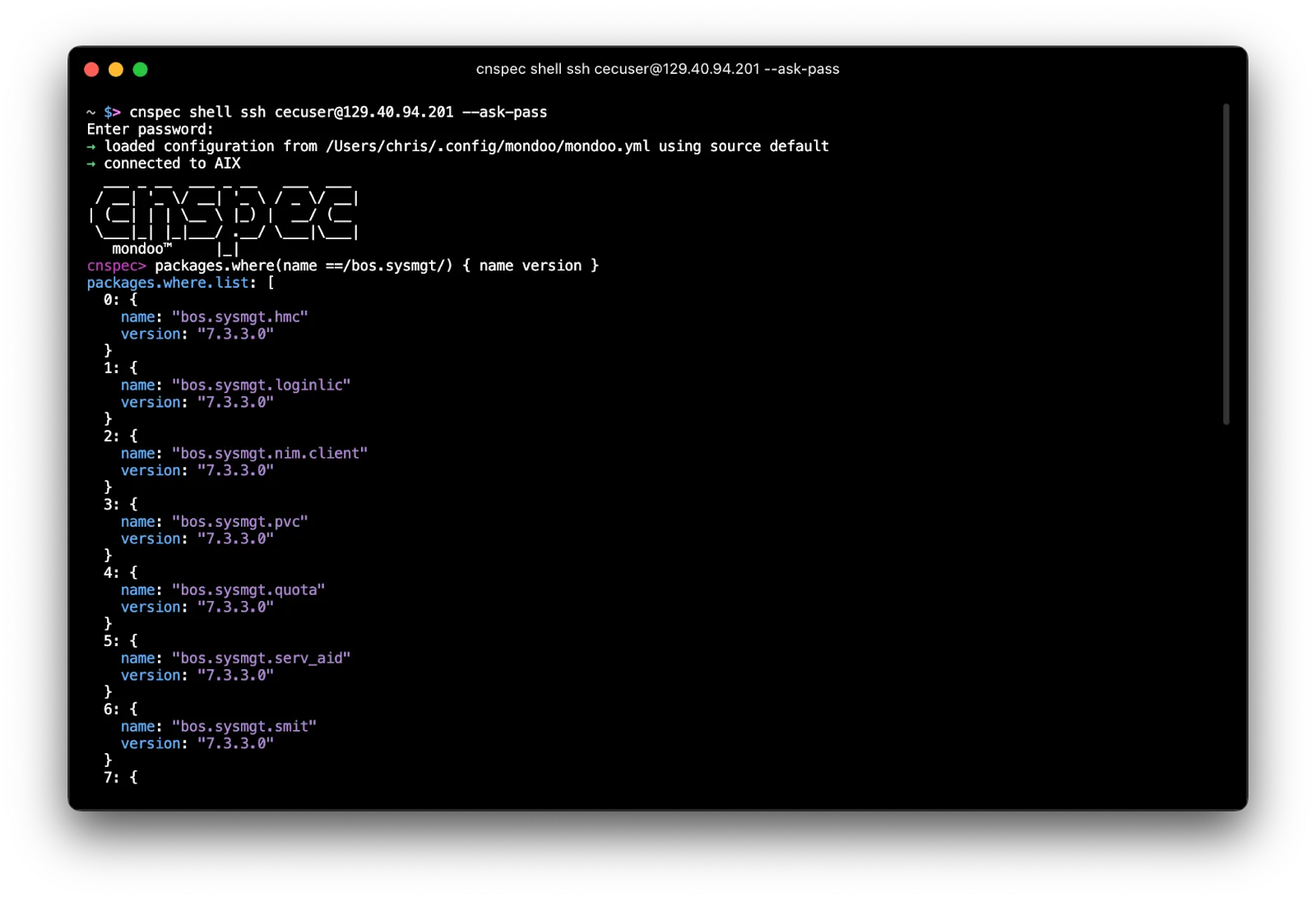
Task: Click the 'connected to AIX' line
Action: (x=164, y=164)
